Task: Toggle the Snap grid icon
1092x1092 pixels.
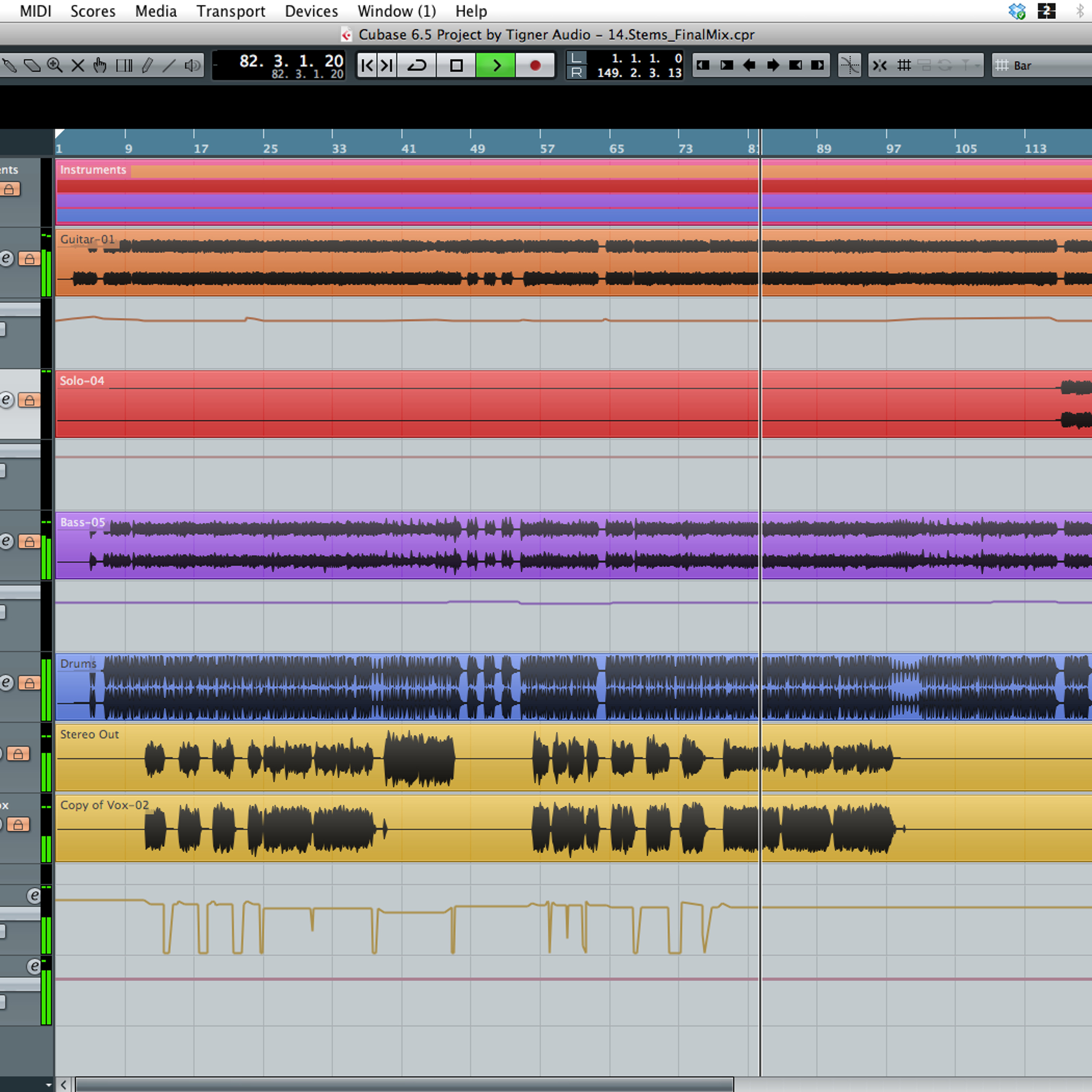Action: (x=904, y=66)
